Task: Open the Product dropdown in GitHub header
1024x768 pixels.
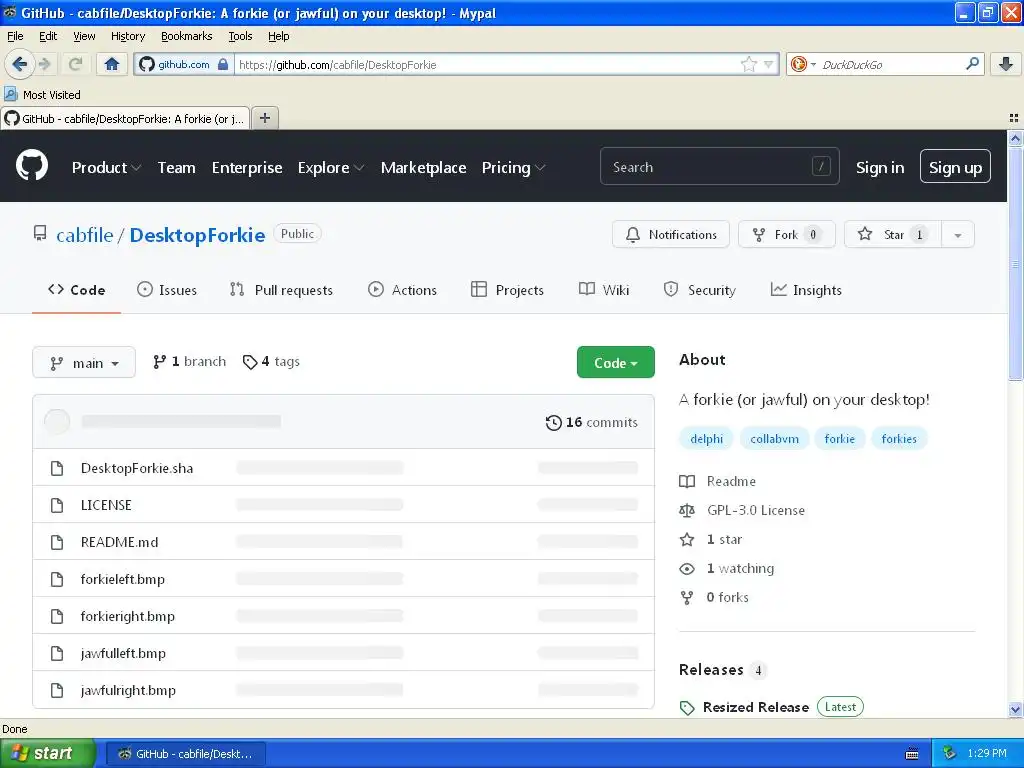Action: pyautogui.click(x=106, y=168)
